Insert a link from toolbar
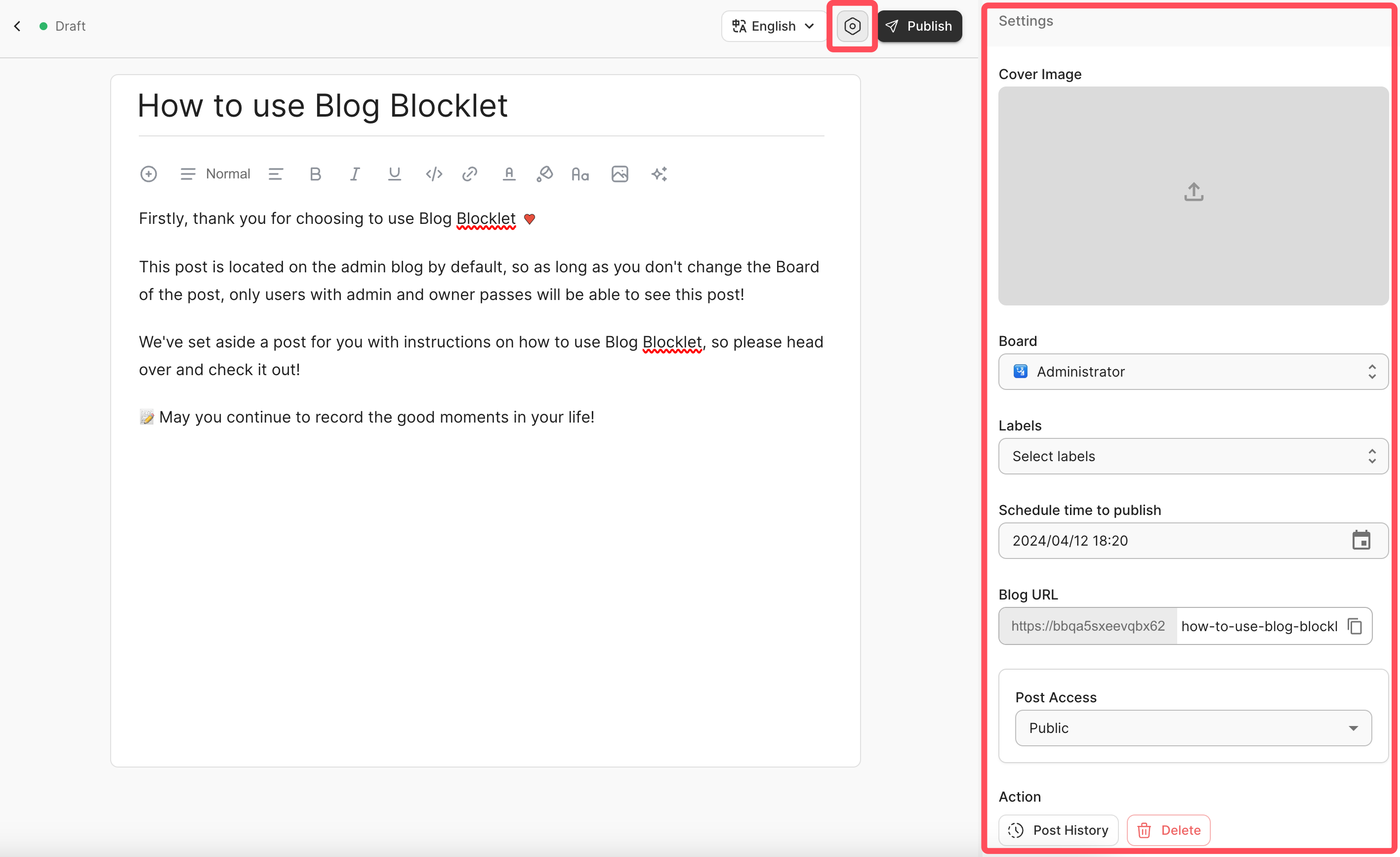Screen dimensions: 1400x857 pyautogui.click(x=469, y=174)
